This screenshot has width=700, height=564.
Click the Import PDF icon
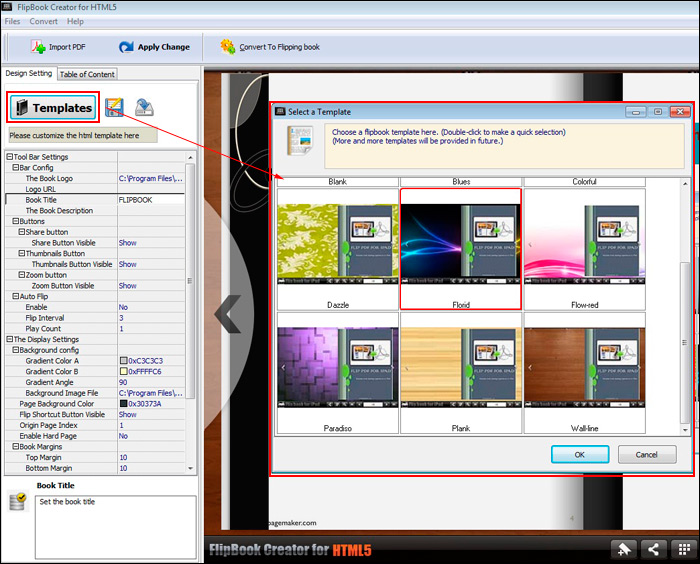click(x=38, y=46)
